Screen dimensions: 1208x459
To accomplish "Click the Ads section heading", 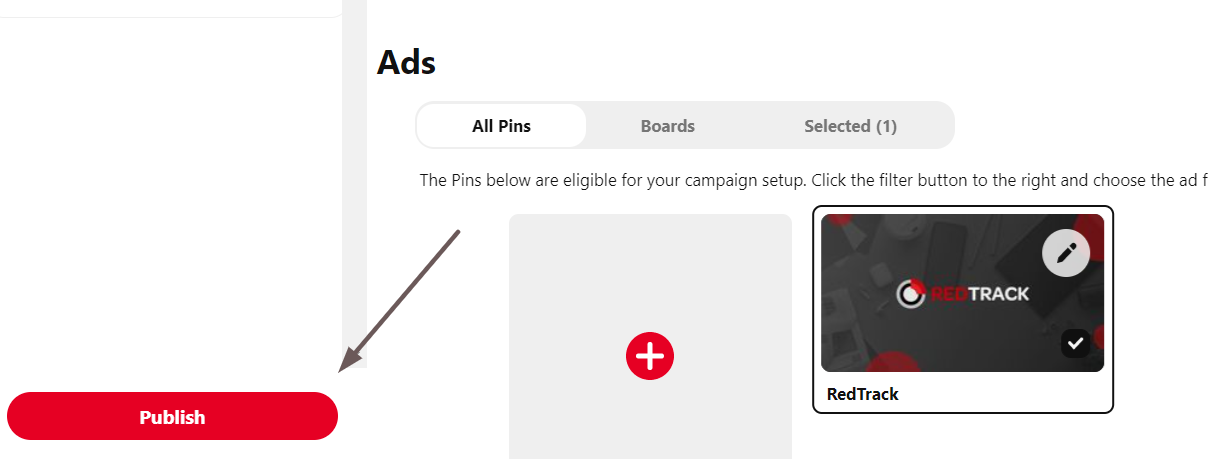I will tap(406, 63).
